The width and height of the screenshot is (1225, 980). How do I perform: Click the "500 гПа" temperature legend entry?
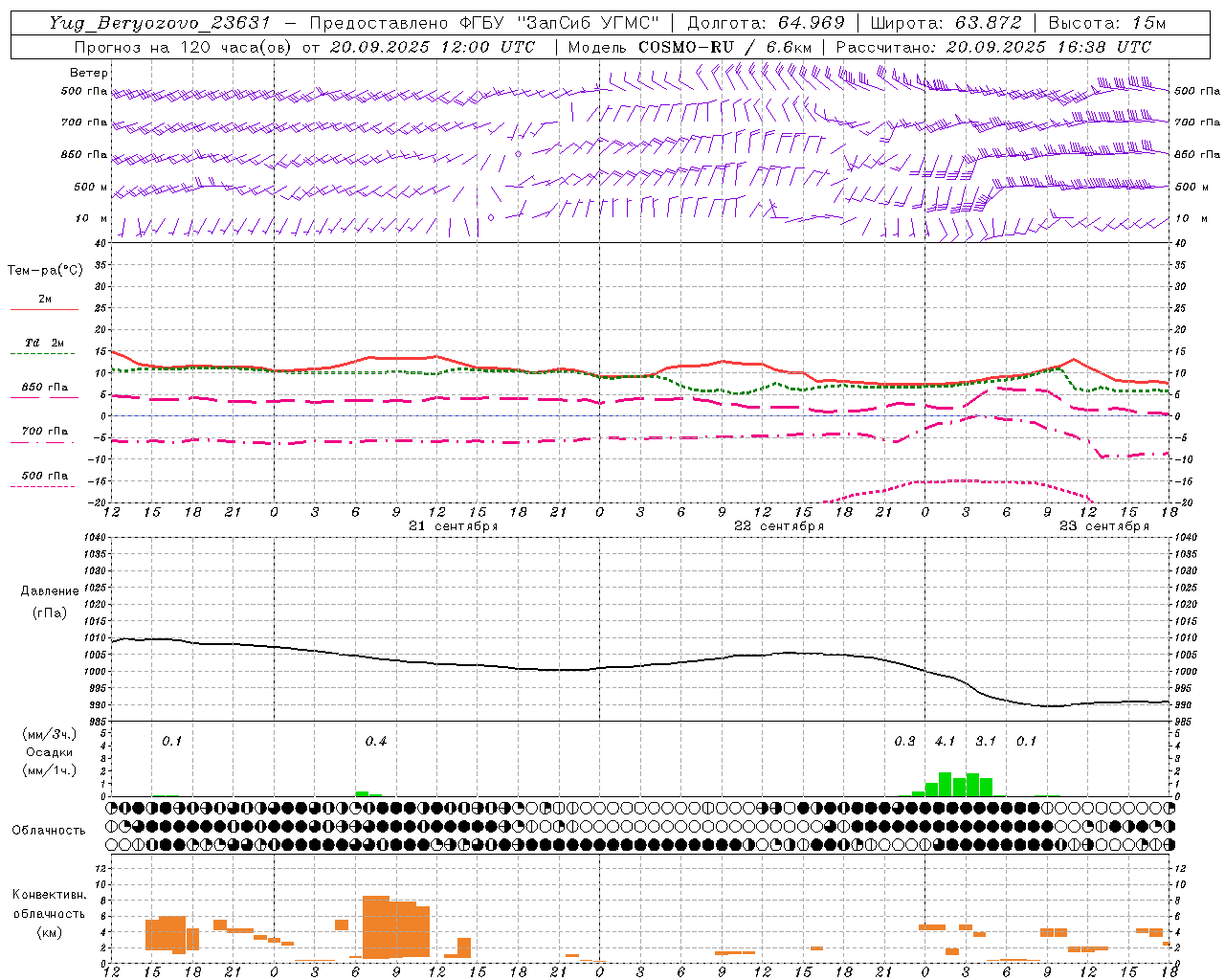(45, 476)
